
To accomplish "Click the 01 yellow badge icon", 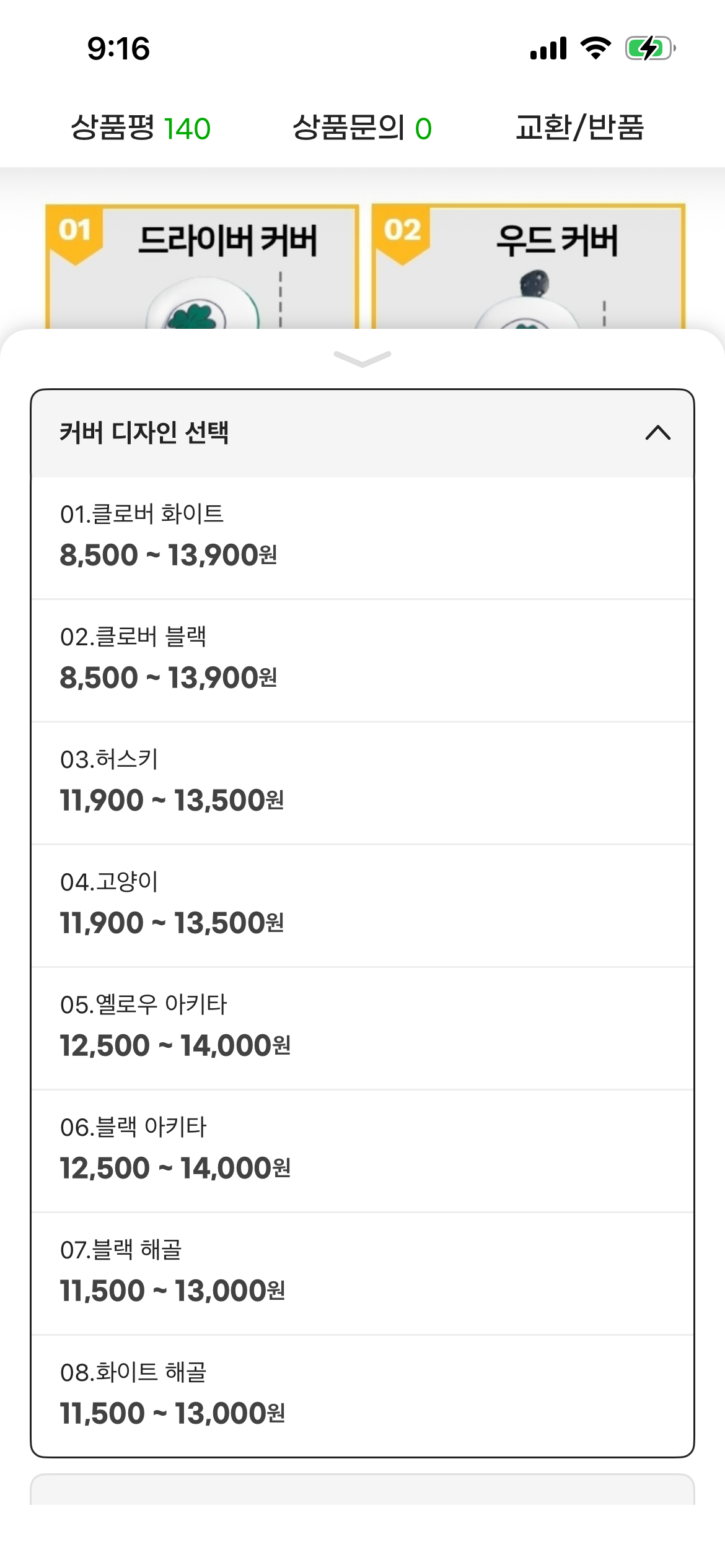I will pos(75,232).
